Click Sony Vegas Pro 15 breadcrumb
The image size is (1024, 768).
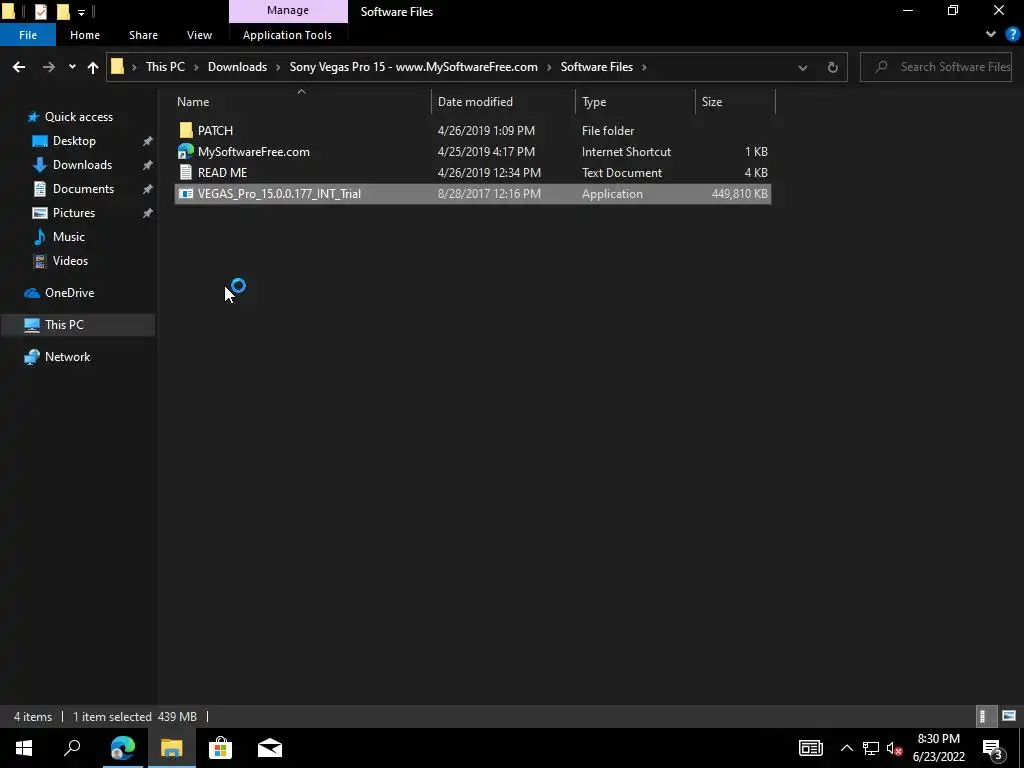[413, 67]
